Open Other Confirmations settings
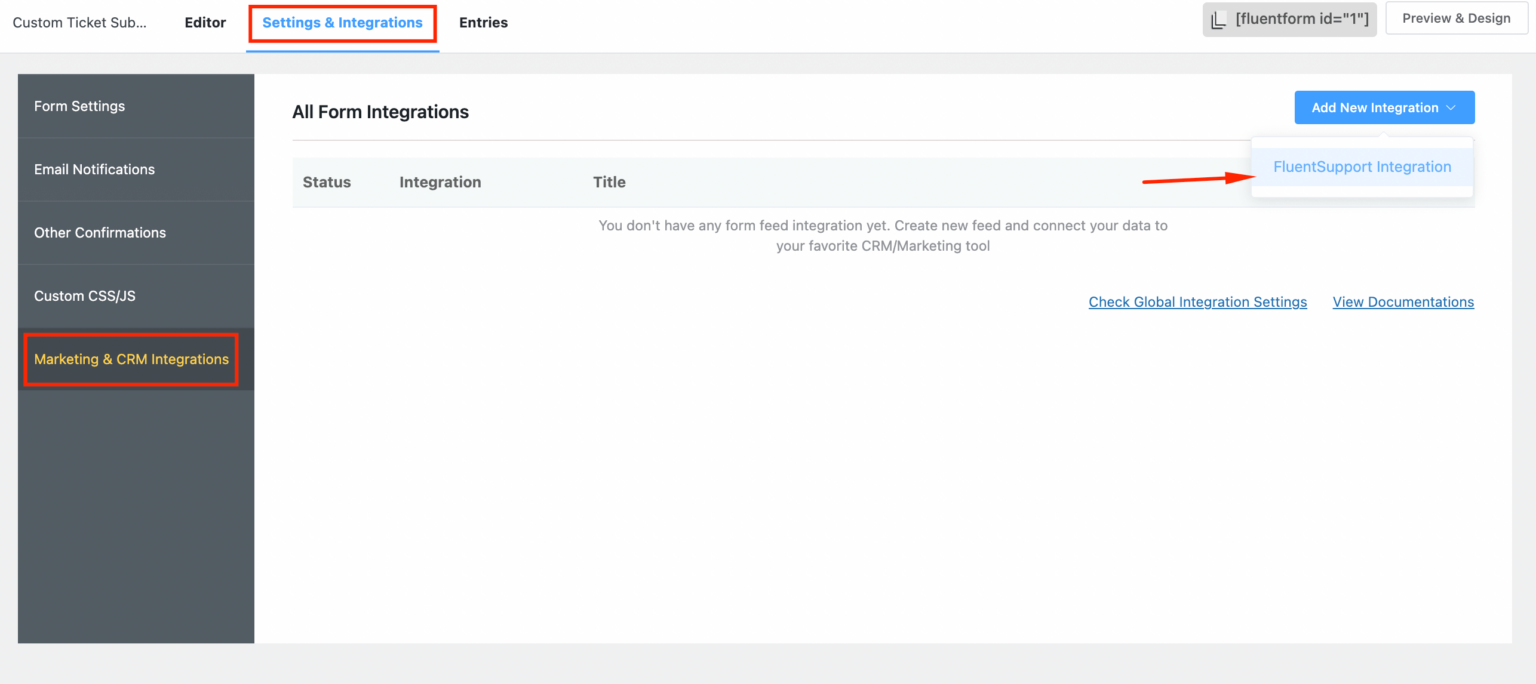1536x684 pixels. [100, 232]
